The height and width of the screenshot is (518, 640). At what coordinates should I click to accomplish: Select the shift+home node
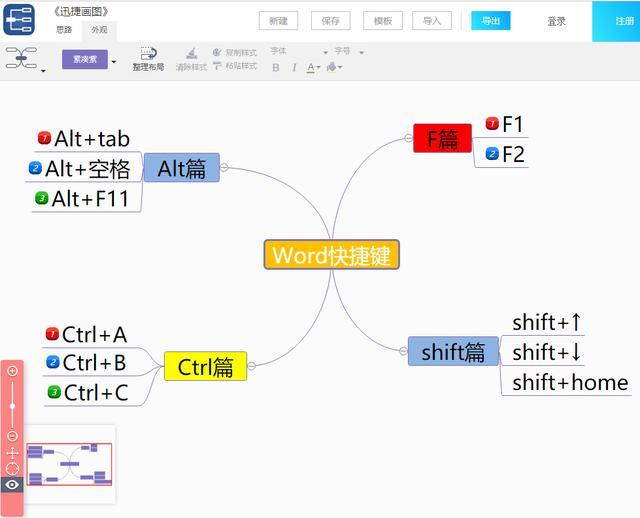coord(570,382)
